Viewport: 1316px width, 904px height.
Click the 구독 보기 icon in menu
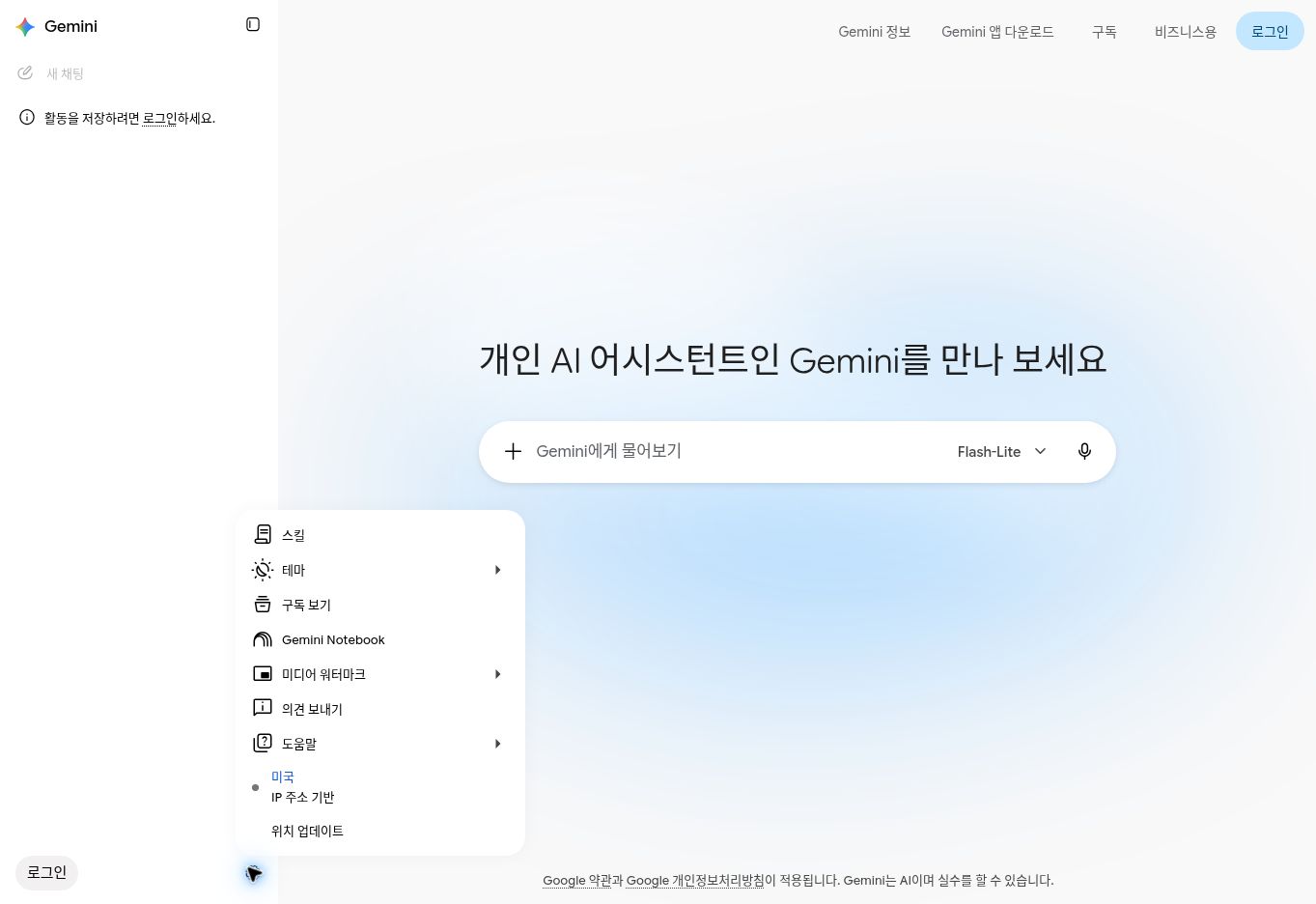tap(263, 605)
